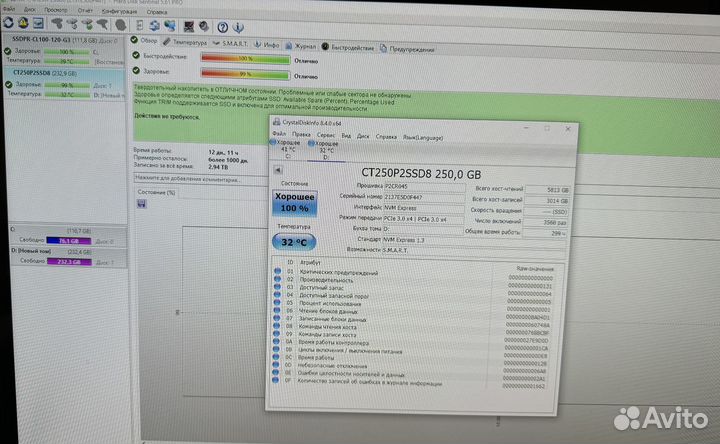Screen dimensions: 720x444
Task: Switch to Журнал tab
Action: pyautogui.click(x=301, y=45)
